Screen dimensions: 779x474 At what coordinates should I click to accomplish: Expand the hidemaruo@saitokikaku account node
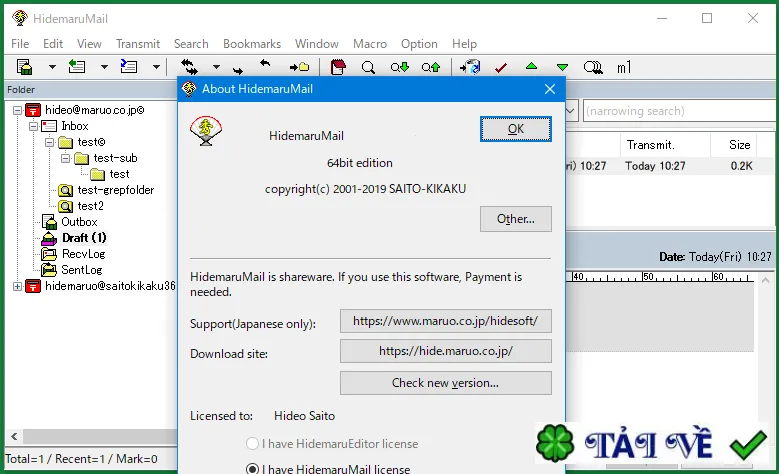click(x=17, y=286)
